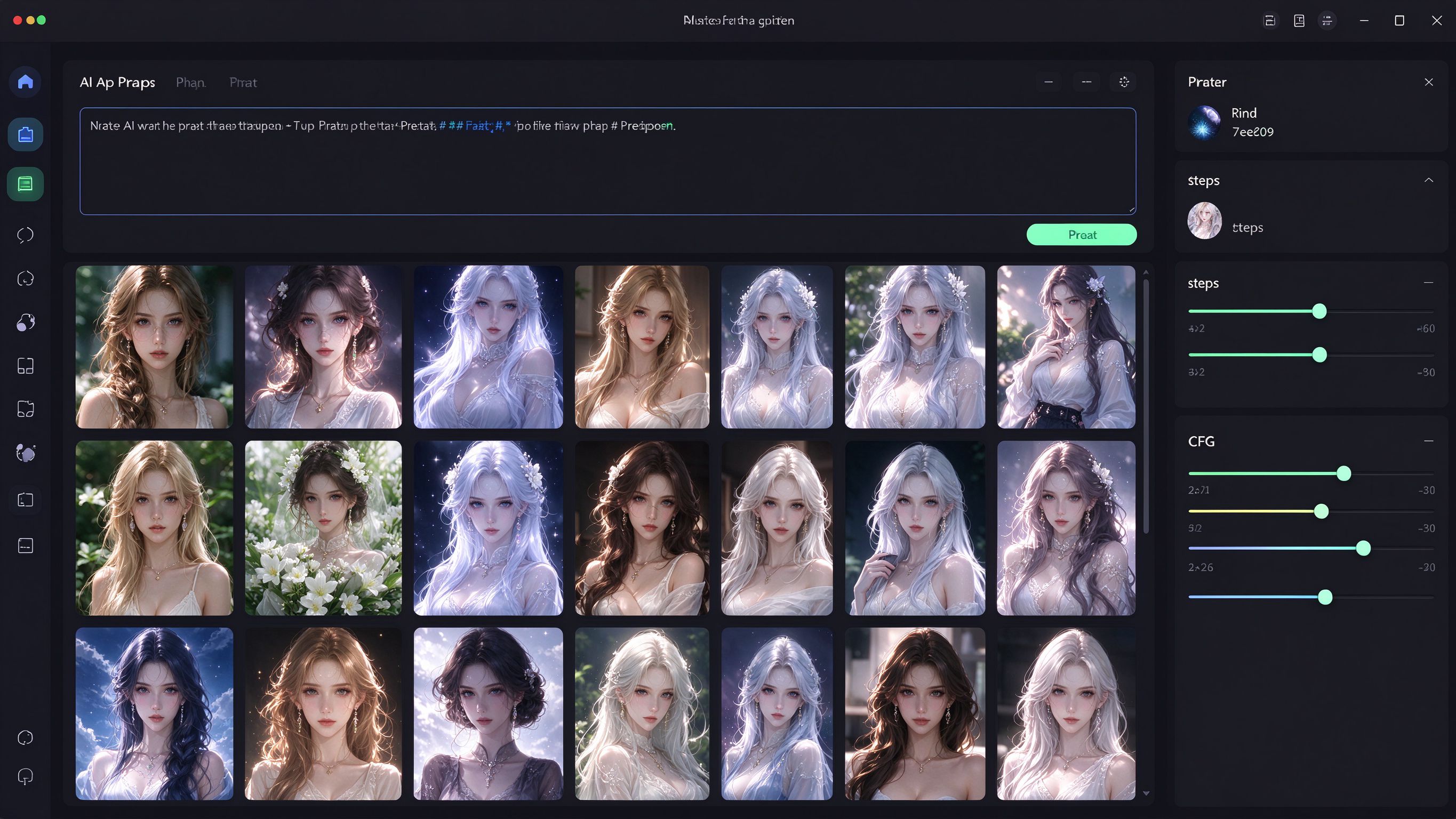
Task: Collapse the upper steps section chevron
Action: (1429, 180)
